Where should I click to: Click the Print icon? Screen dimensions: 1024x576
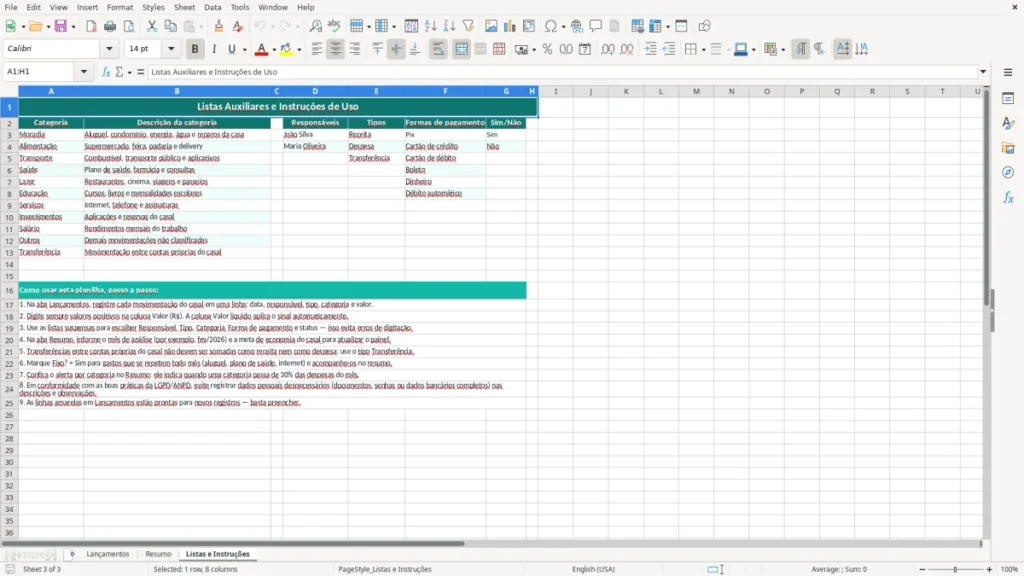coord(110,26)
